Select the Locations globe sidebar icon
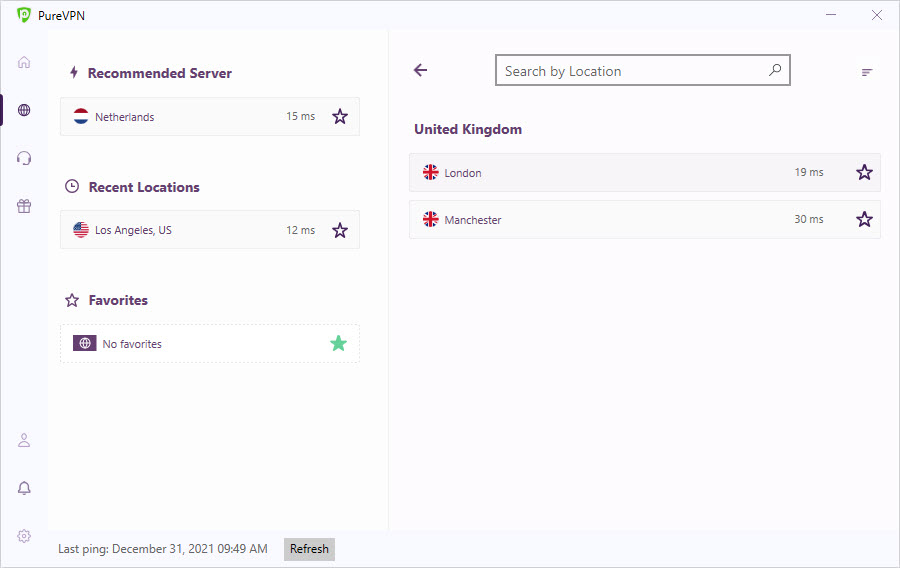This screenshot has height=568, width=900. pyautogui.click(x=24, y=110)
